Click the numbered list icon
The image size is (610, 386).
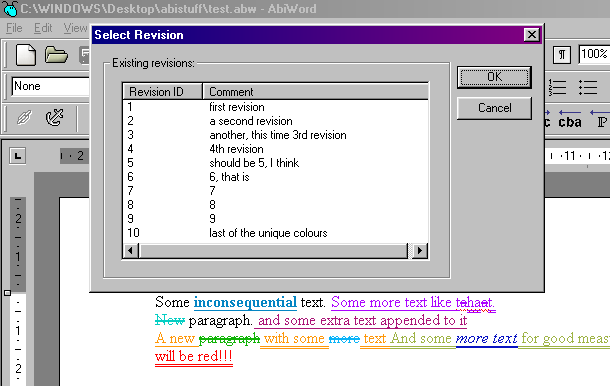tap(557, 87)
